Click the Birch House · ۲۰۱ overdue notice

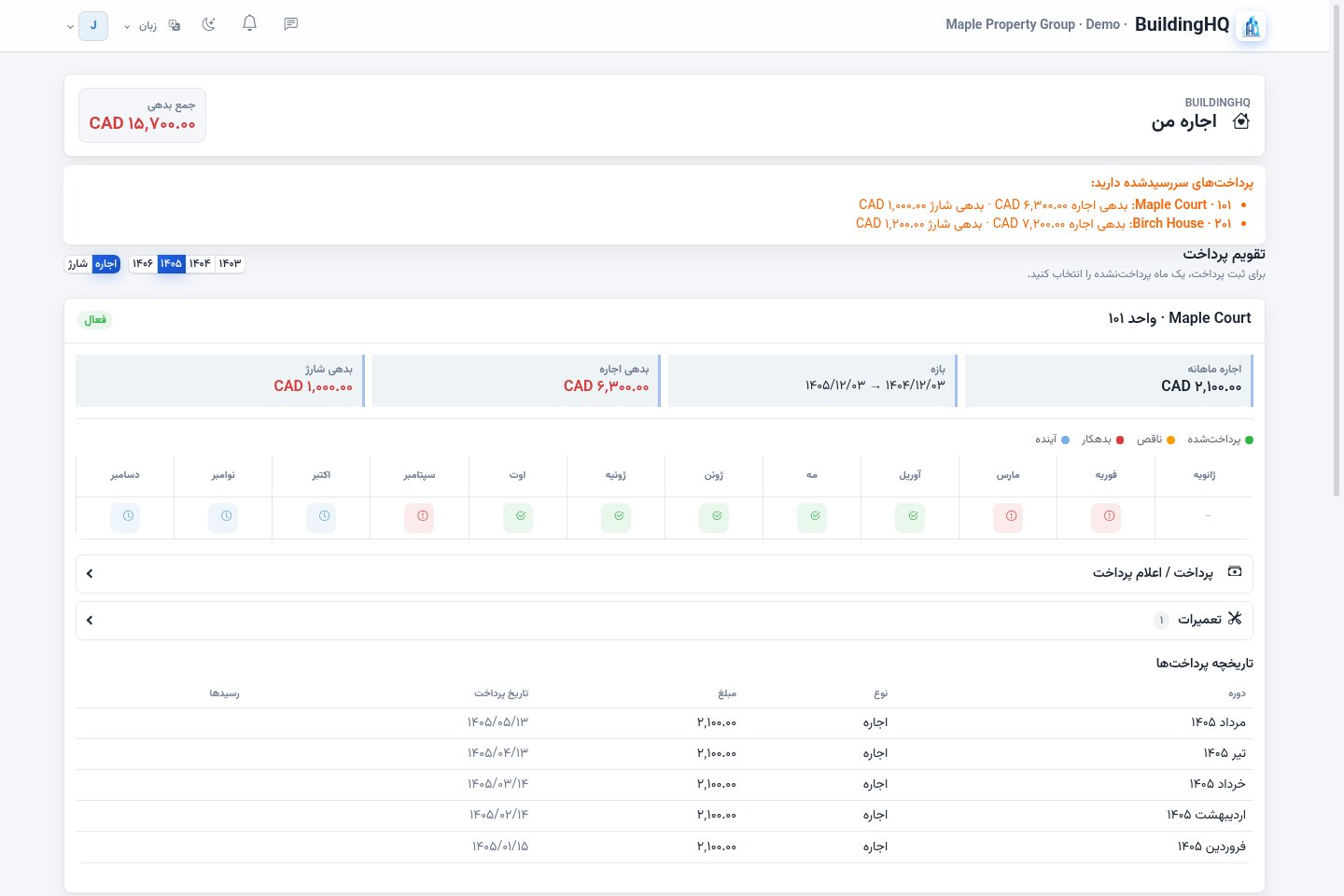click(1043, 223)
